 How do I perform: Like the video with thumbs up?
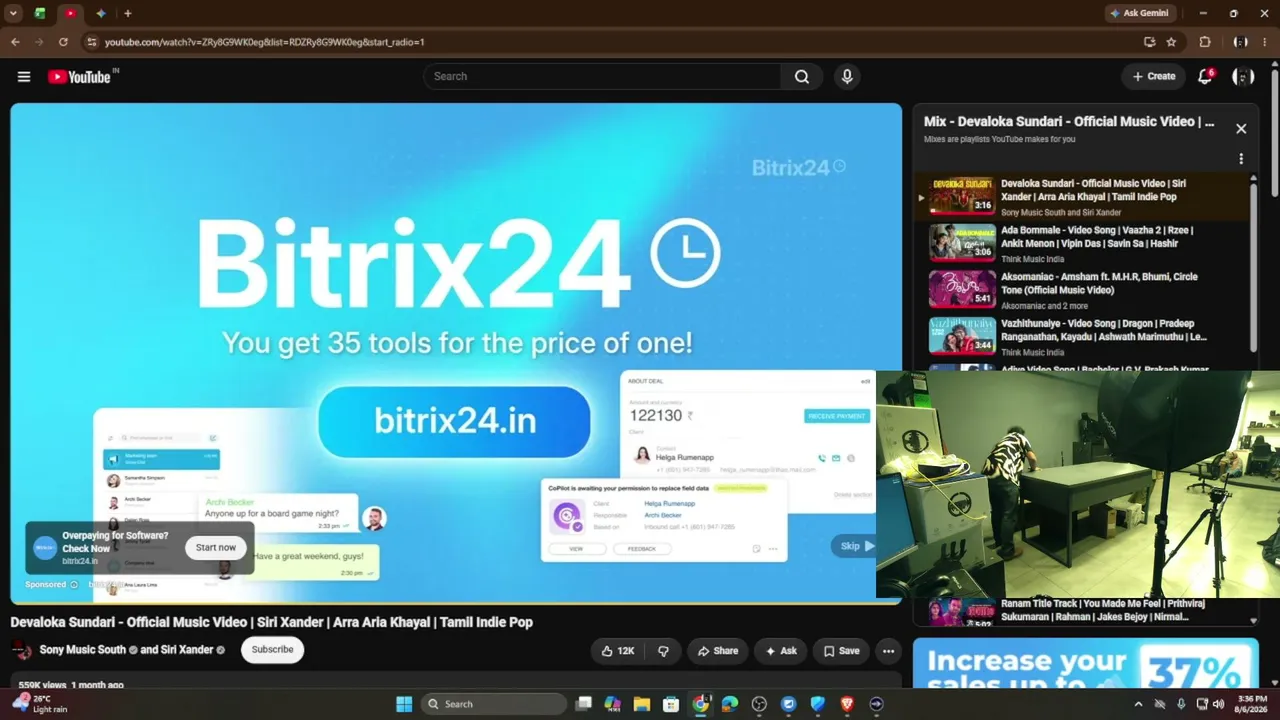coord(617,651)
